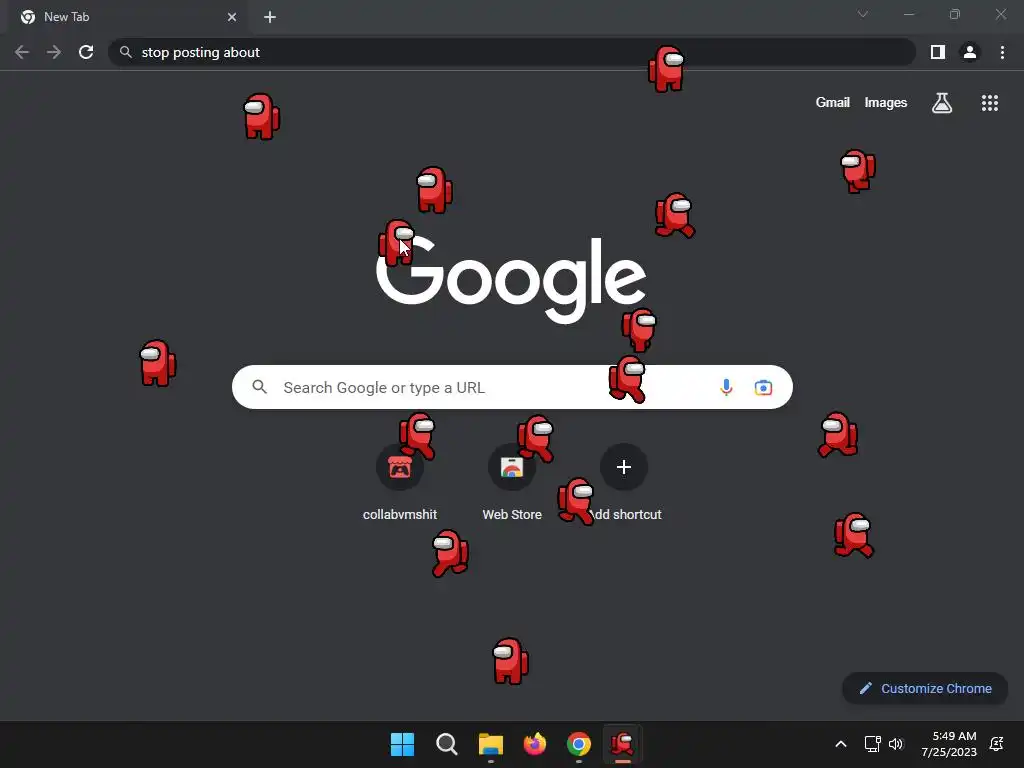Add a new shortcut with plus icon
This screenshot has height=768, width=1024.
(x=624, y=467)
